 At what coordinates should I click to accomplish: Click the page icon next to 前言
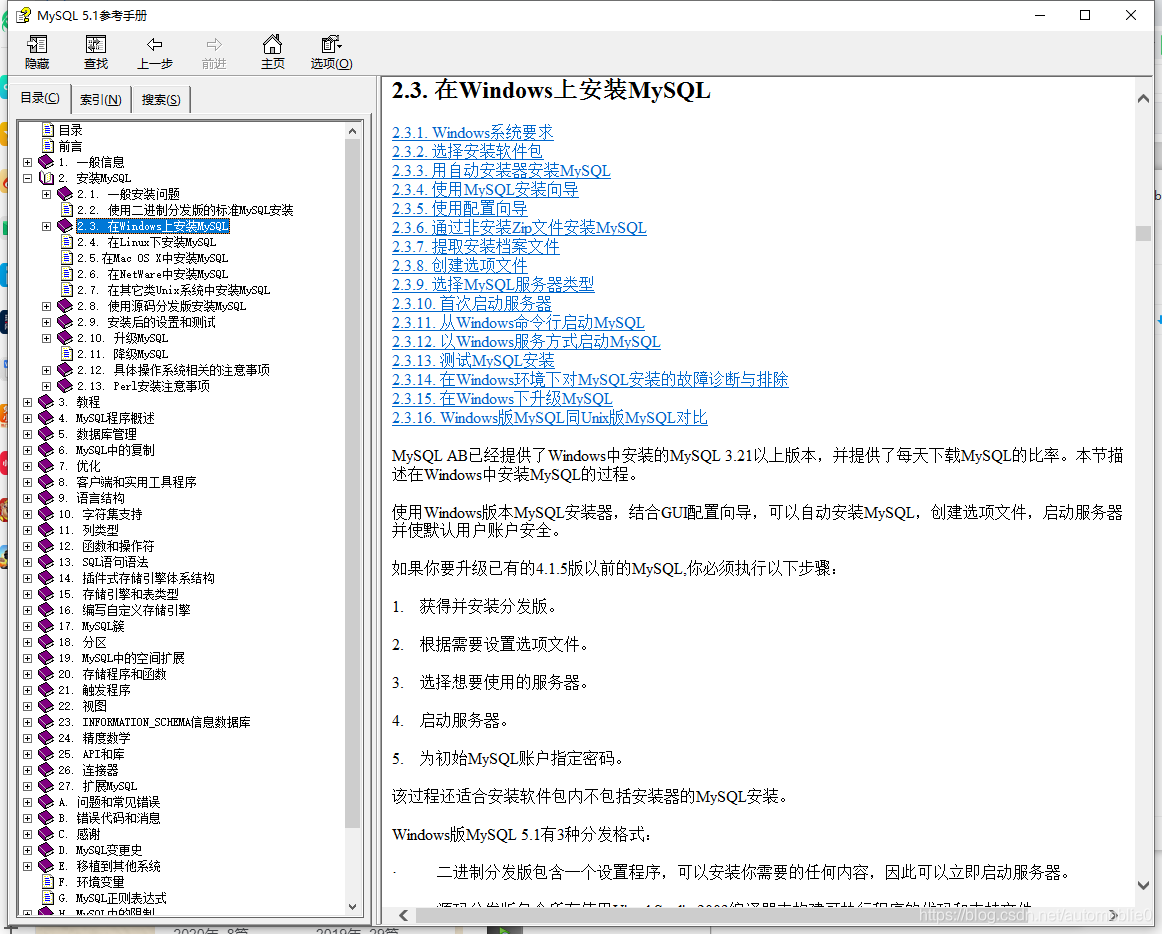coord(48,146)
